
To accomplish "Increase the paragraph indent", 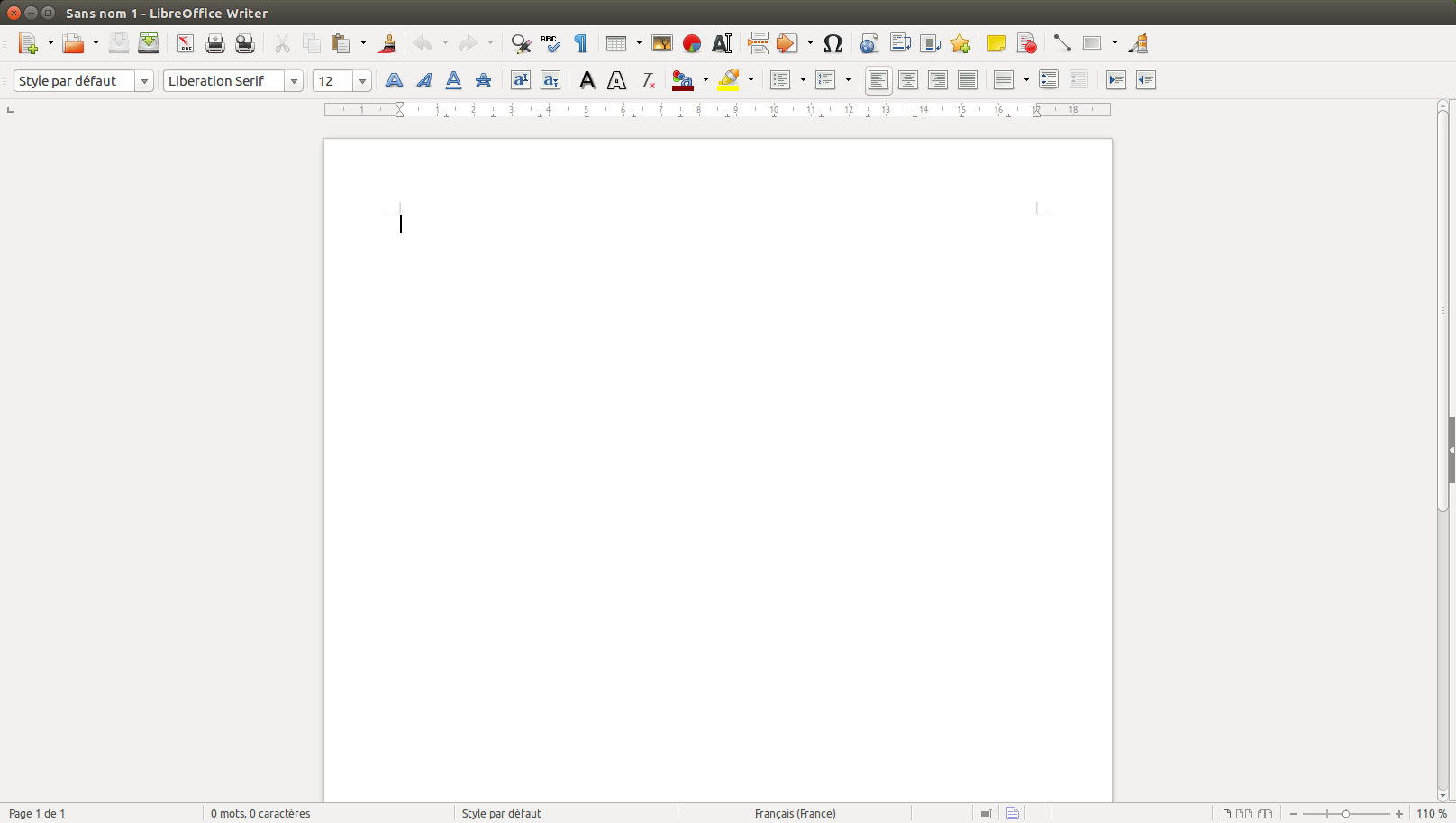I will 1116,80.
